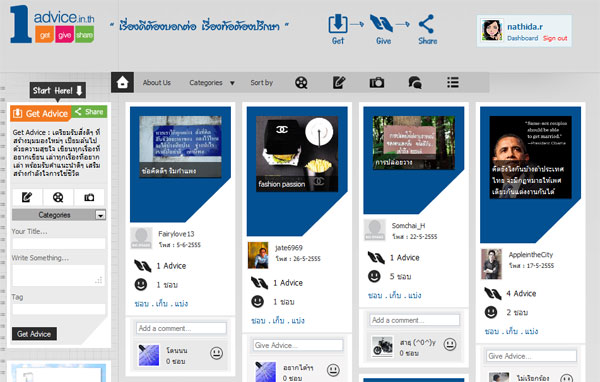Screen dimensions: 600x382
Task: Open the Categories dropdown in sidebar
Action: 59,215
